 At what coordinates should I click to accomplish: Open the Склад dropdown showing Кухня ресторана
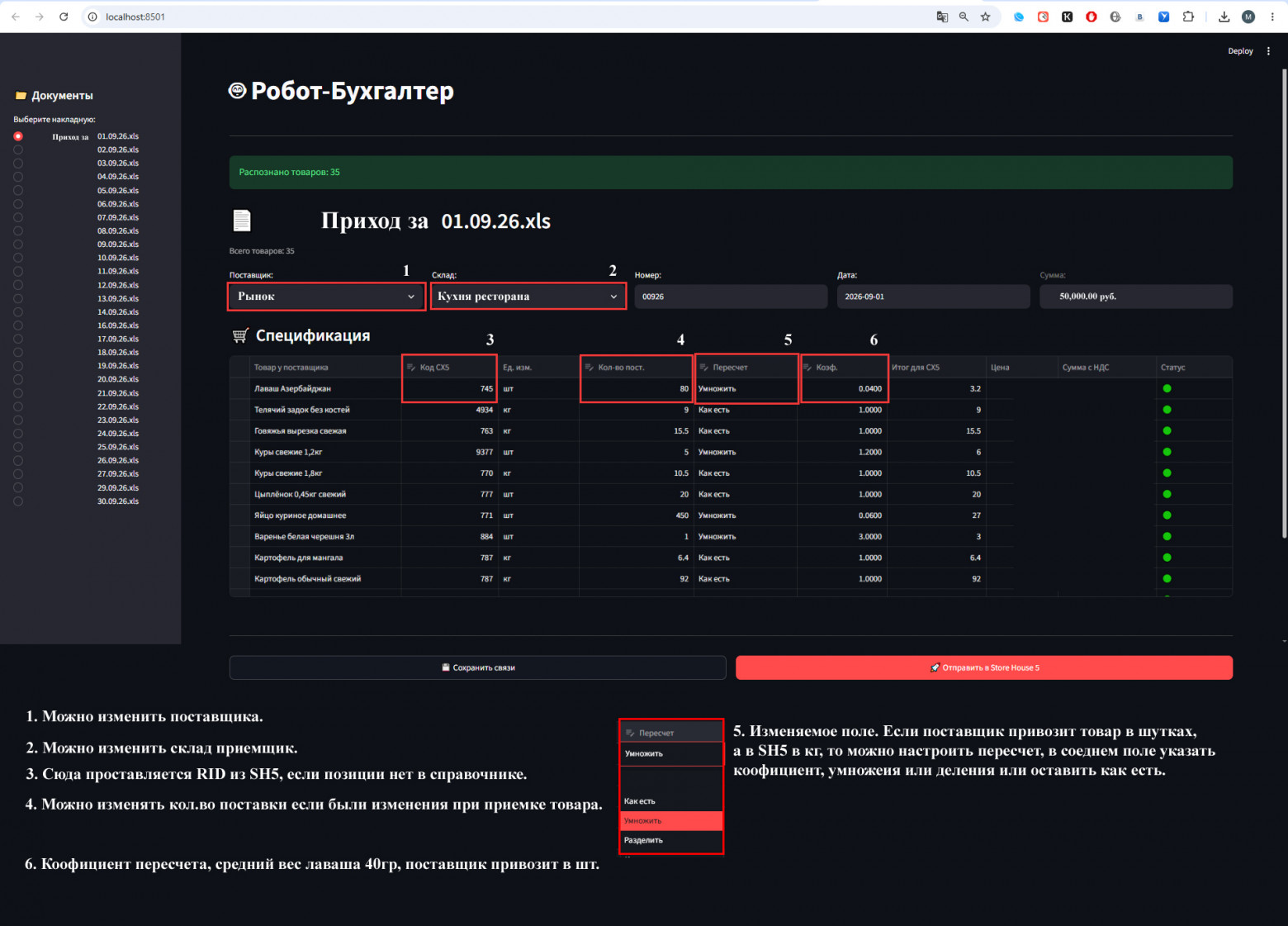[x=528, y=297]
